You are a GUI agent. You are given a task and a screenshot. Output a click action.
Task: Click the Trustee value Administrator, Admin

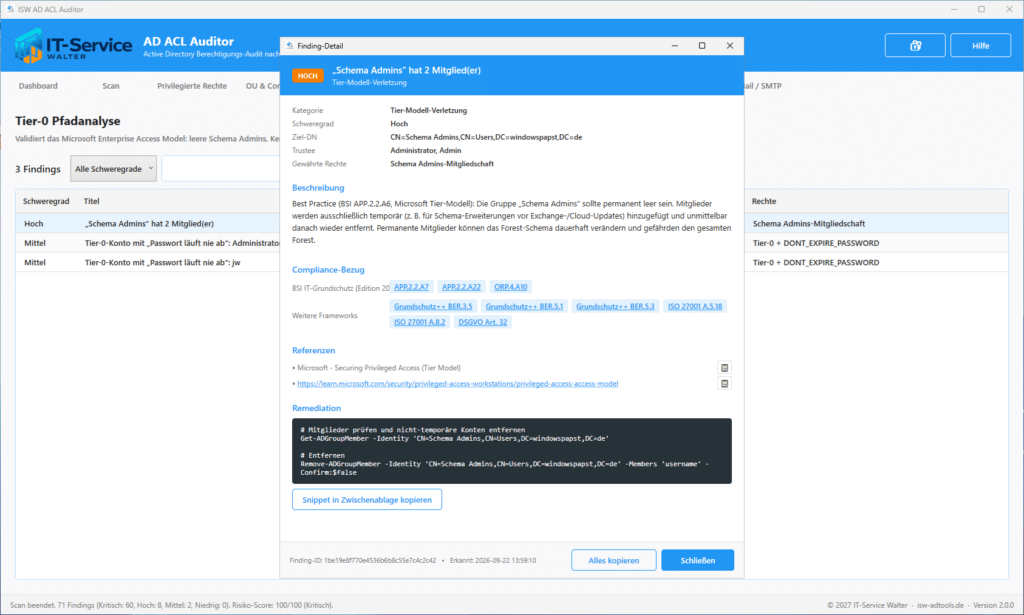click(x=426, y=150)
